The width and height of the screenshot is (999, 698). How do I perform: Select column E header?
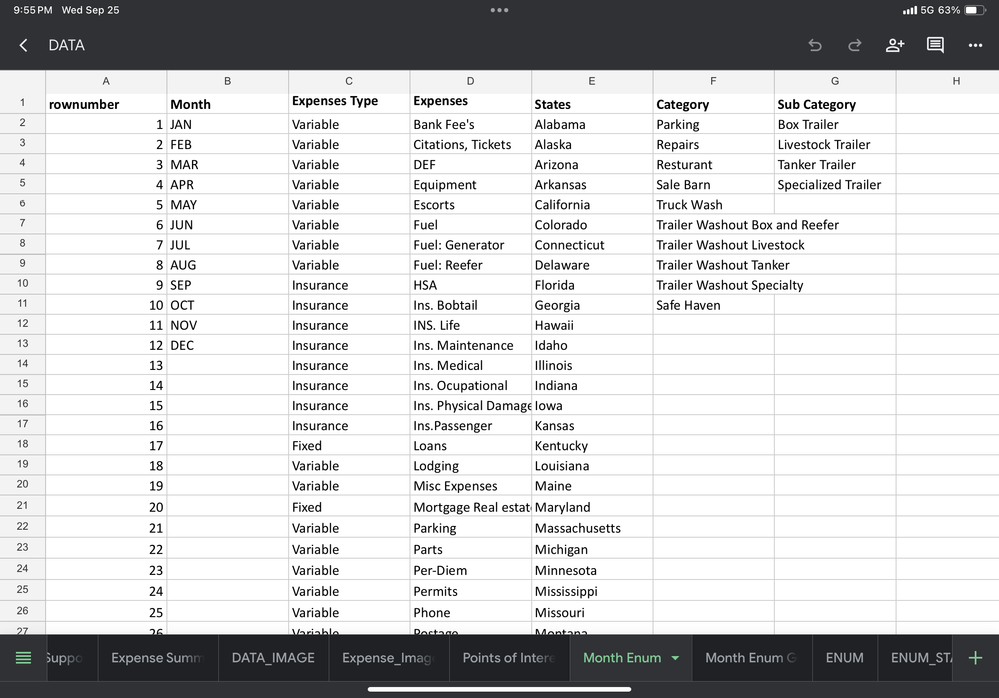pyautogui.click(x=592, y=81)
